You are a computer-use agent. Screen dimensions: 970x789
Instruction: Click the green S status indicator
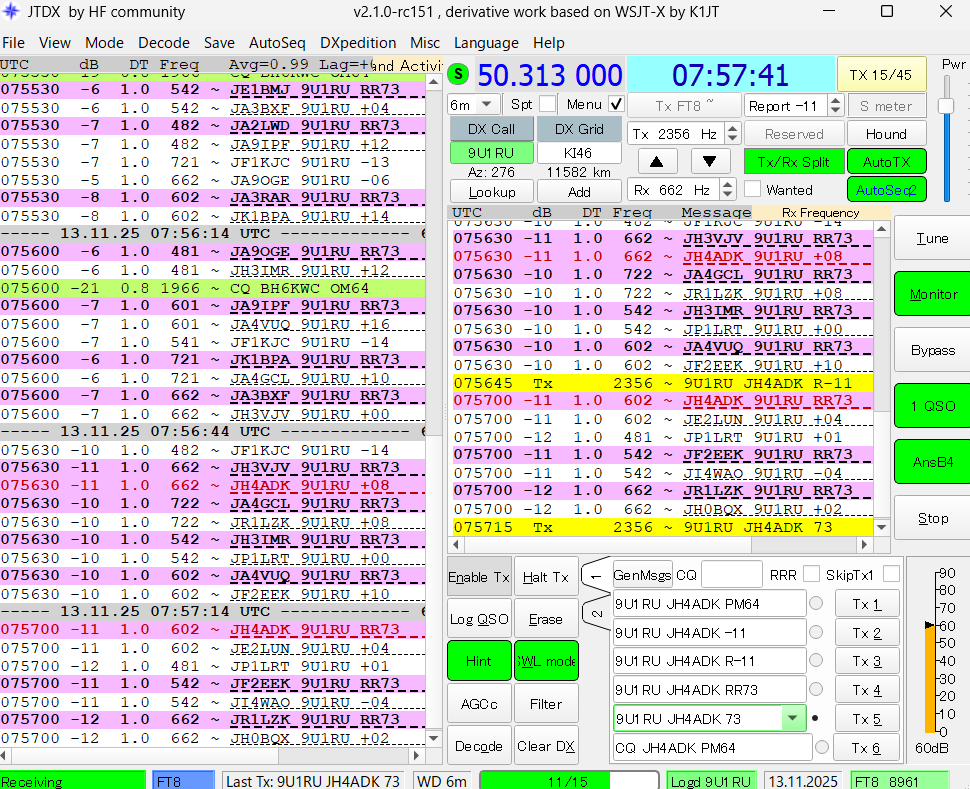tap(459, 74)
